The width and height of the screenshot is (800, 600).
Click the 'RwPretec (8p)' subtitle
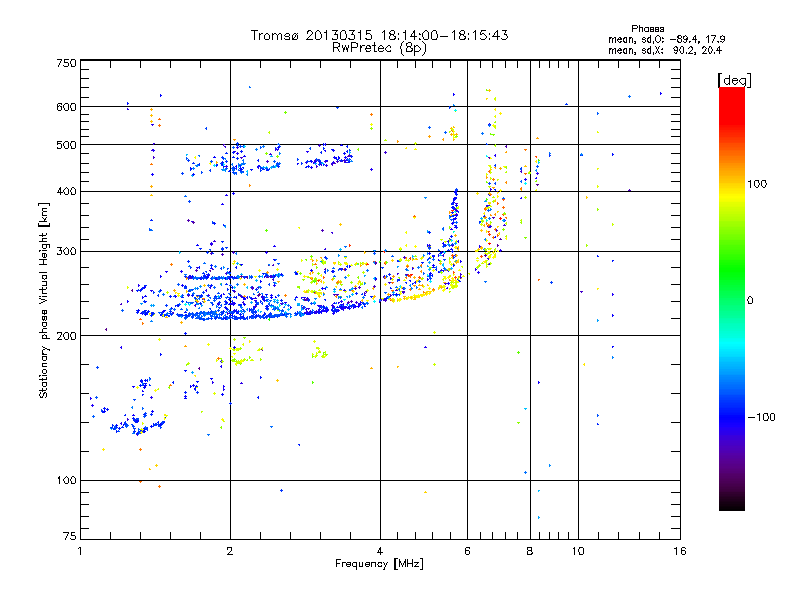point(379,48)
